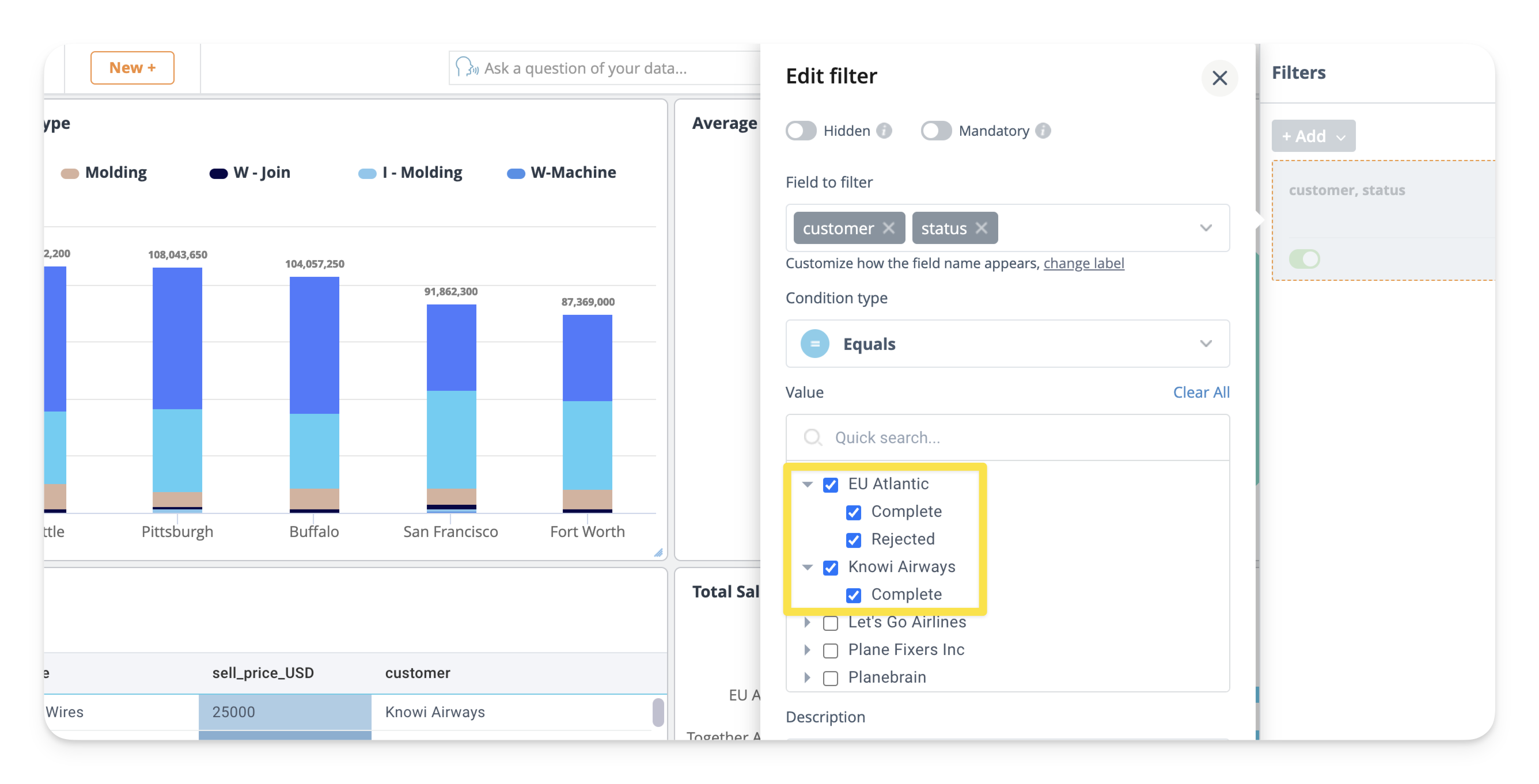Click the W-Machine legend color swatch
This screenshot has width=1539, height=784.
(x=515, y=173)
